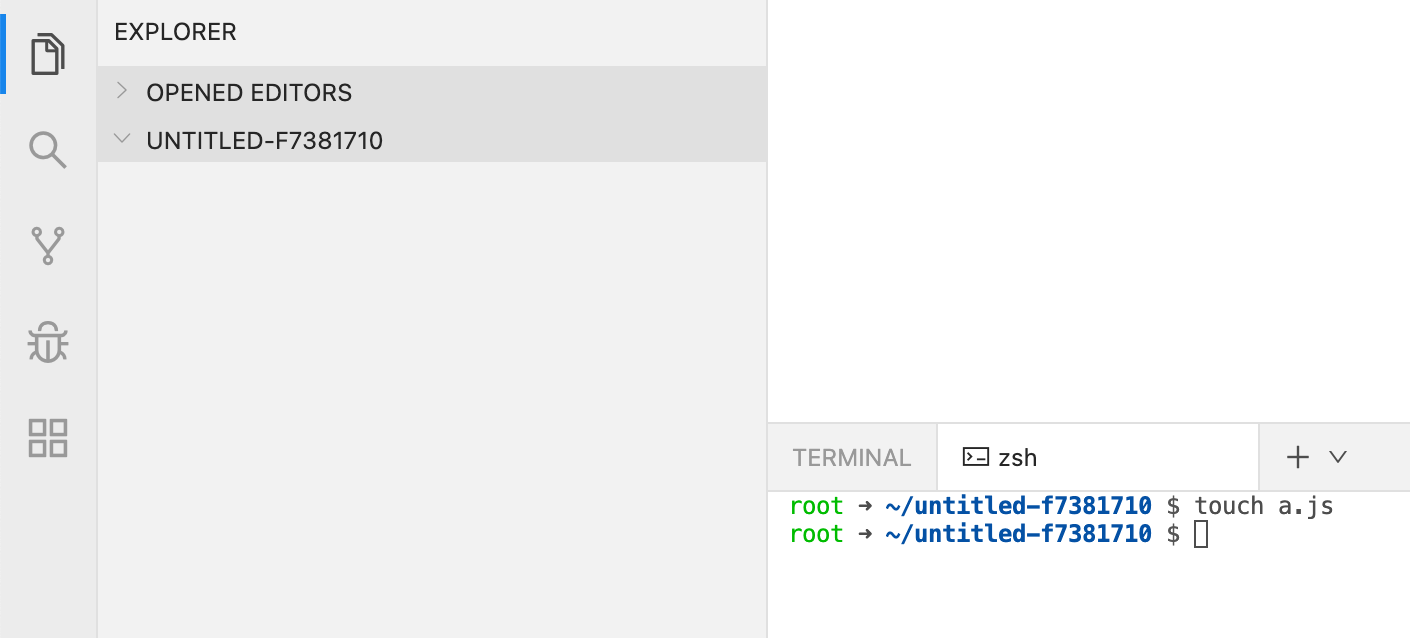The image size is (1410, 638).
Task: Click the touch a.js command text
Action: (x=1262, y=505)
